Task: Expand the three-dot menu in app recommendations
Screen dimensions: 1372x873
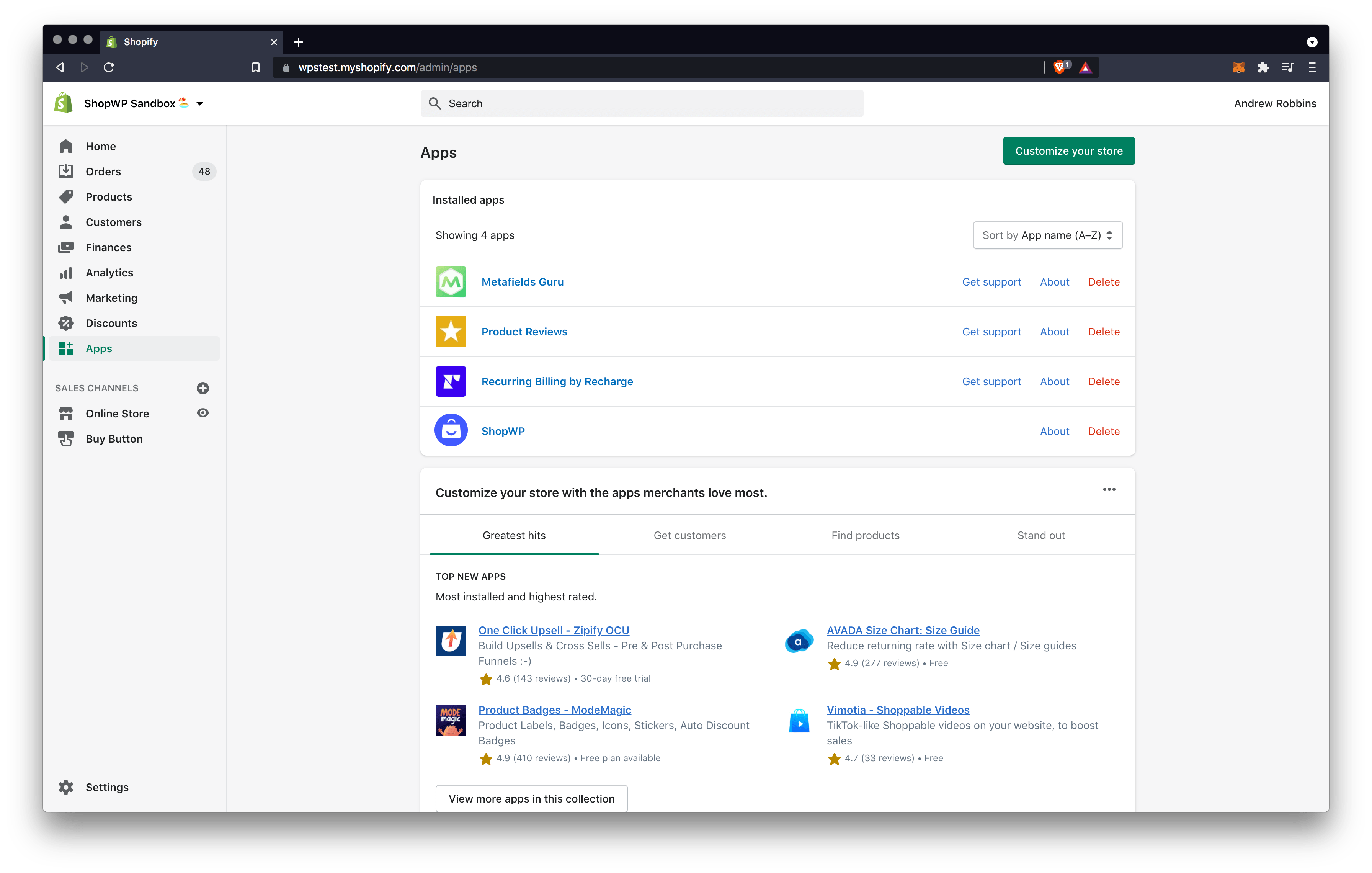Action: tap(1109, 489)
